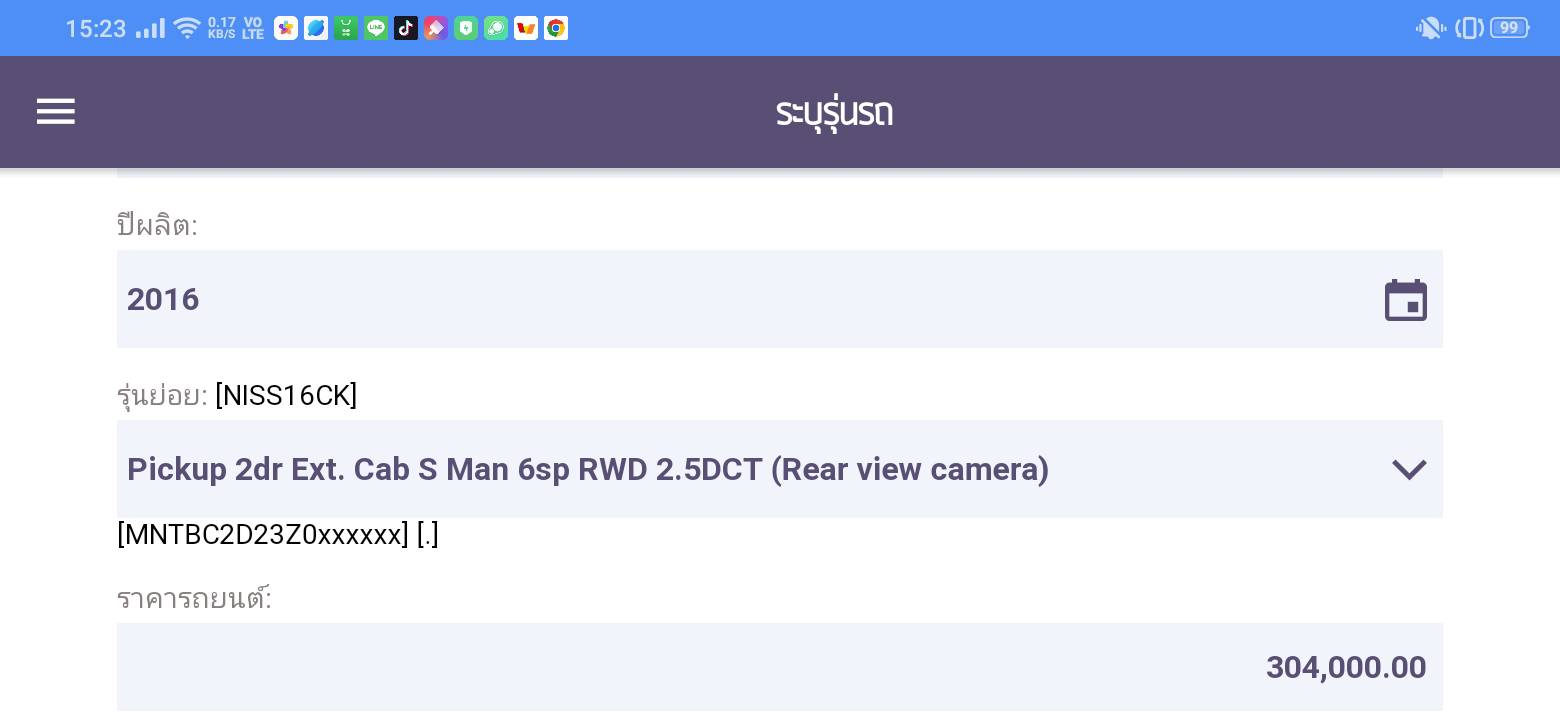Tap the photos pinwheel notification icon
Viewport: 1560px width, 720px height.
(x=286, y=28)
